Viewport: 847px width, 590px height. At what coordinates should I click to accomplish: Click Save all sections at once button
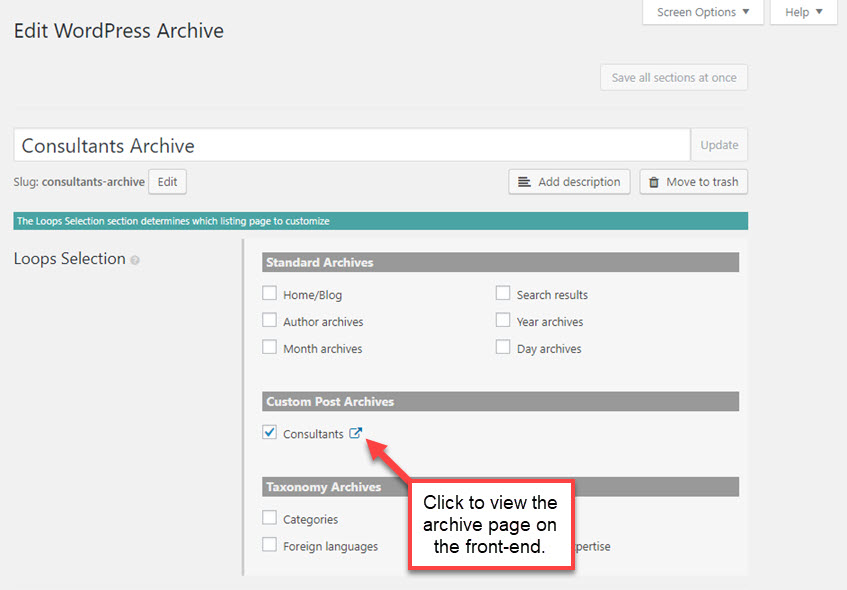pos(674,78)
